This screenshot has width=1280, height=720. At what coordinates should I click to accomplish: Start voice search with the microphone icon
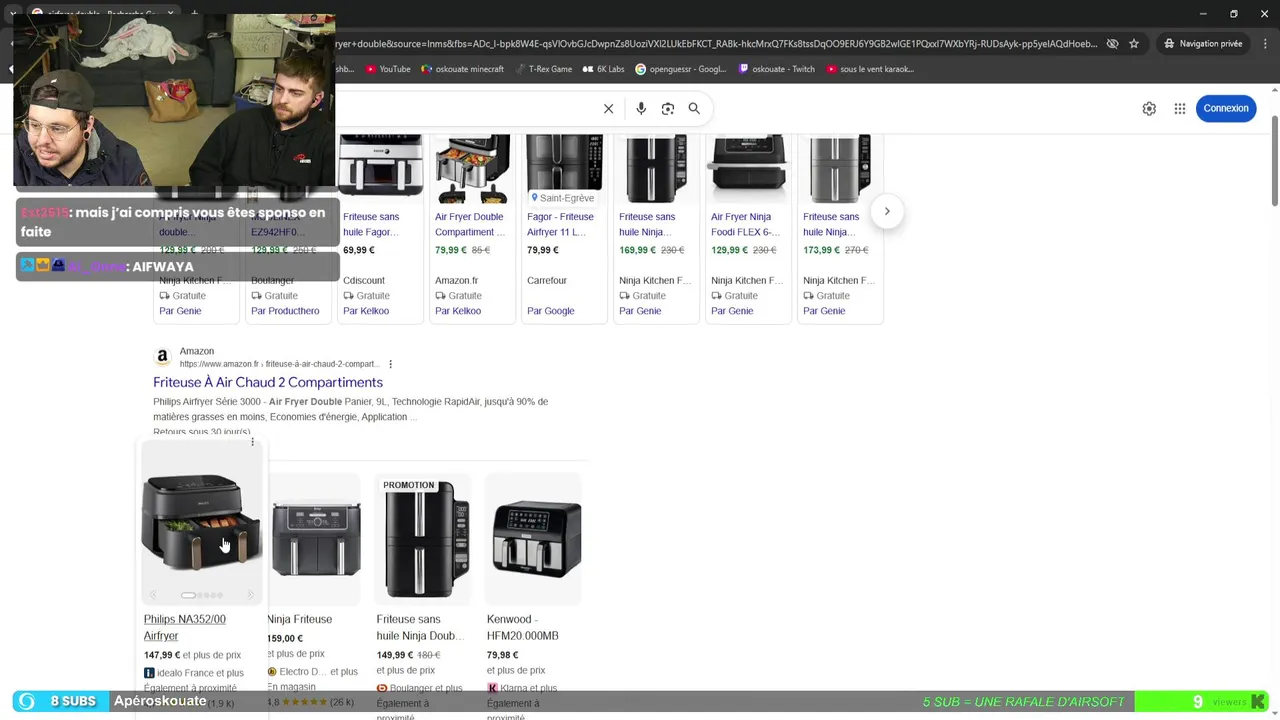click(641, 109)
